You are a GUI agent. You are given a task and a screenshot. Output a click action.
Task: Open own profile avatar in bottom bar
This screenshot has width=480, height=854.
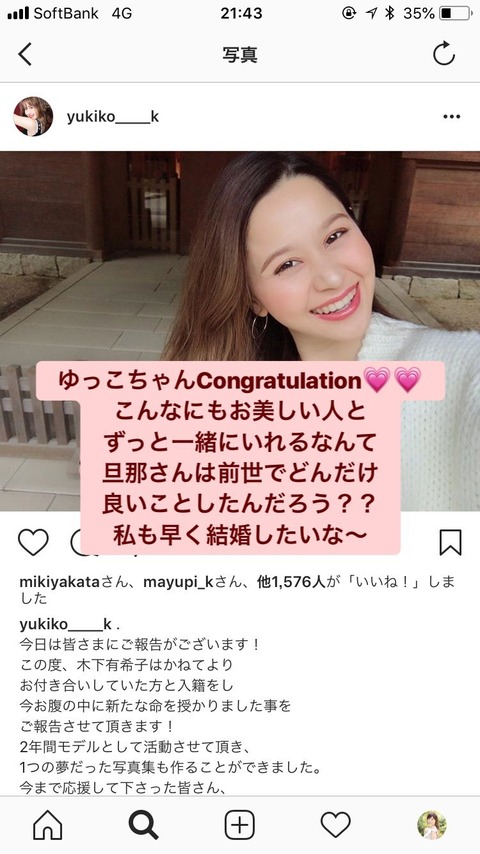pos(432,825)
